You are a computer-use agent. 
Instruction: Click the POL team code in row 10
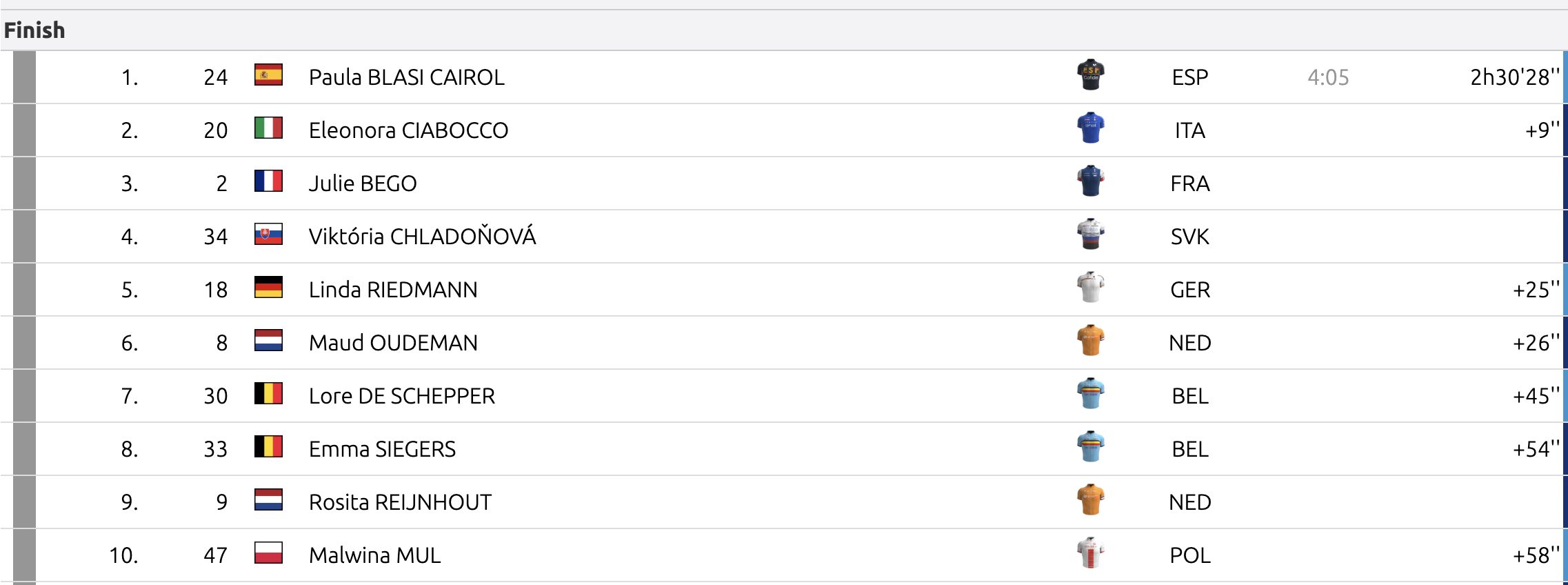pos(1190,555)
